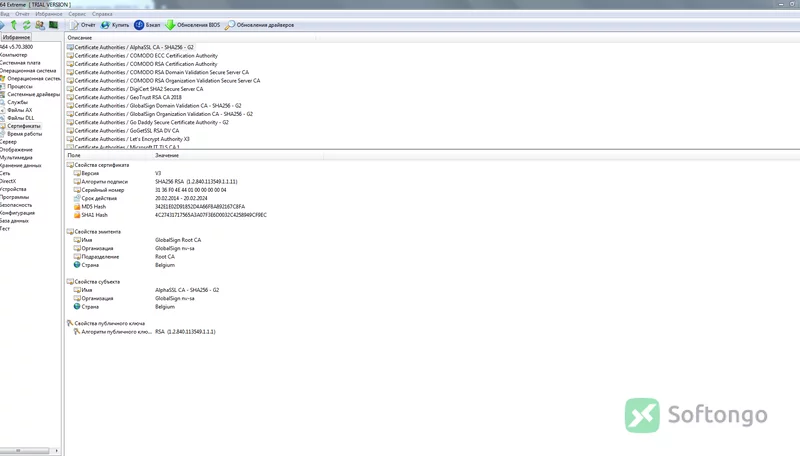
Task: Click the Срок действия field row
Action: tap(140, 198)
